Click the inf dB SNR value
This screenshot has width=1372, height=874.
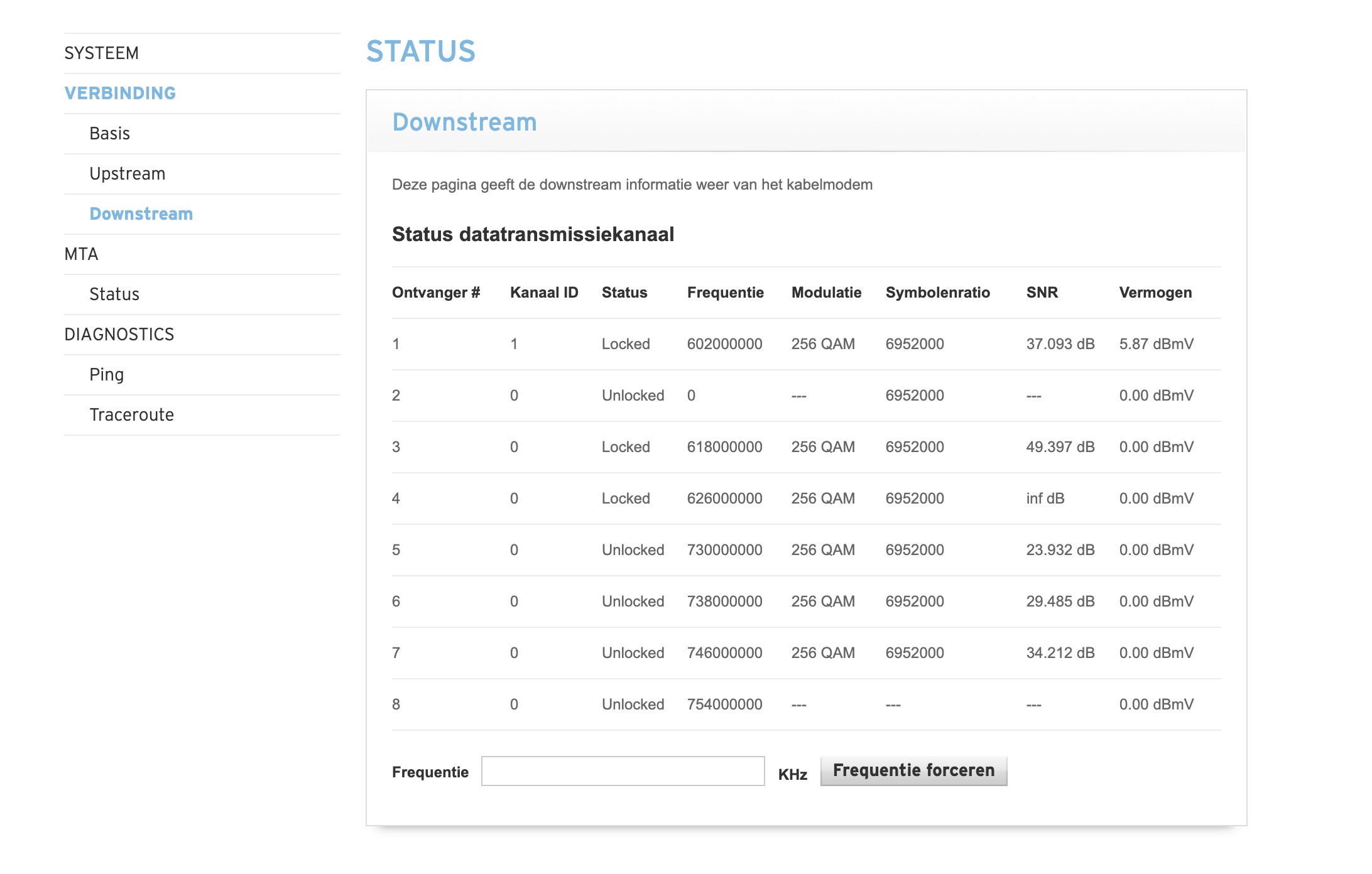pyautogui.click(x=1045, y=499)
